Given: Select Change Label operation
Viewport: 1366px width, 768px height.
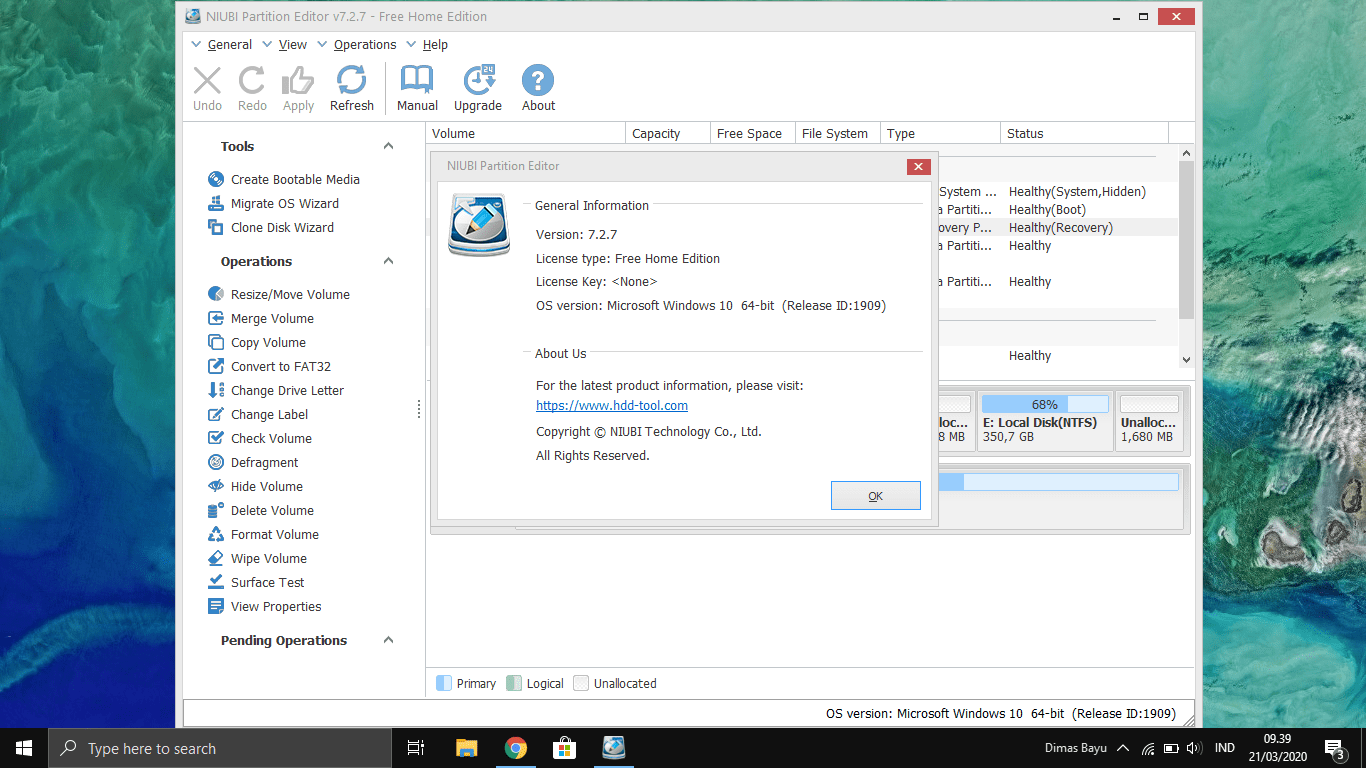Looking at the screenshot, I should pyautogui.click(x=269, y=414).
